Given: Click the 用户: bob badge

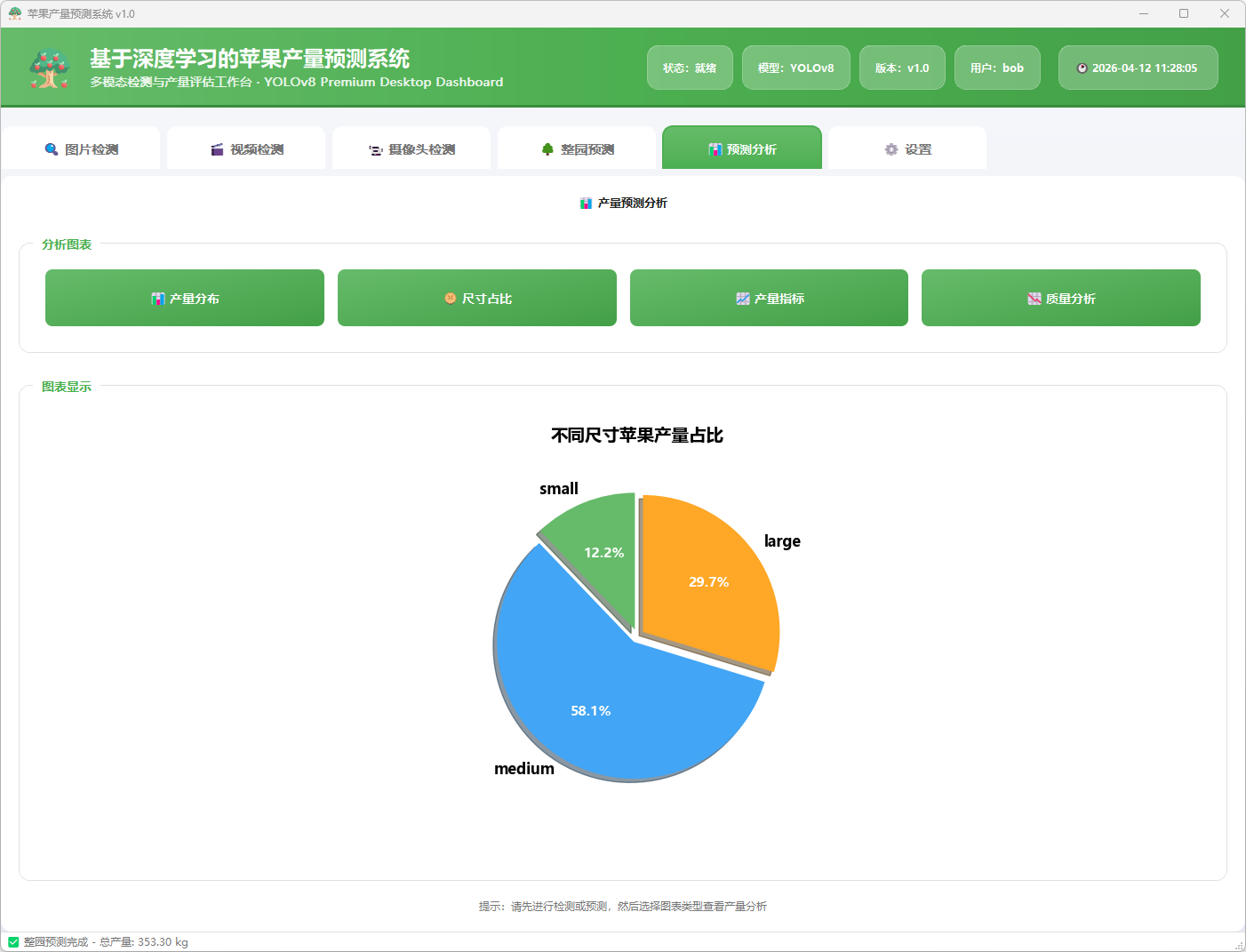Looking at the screenshot, I should pos(996,68).
